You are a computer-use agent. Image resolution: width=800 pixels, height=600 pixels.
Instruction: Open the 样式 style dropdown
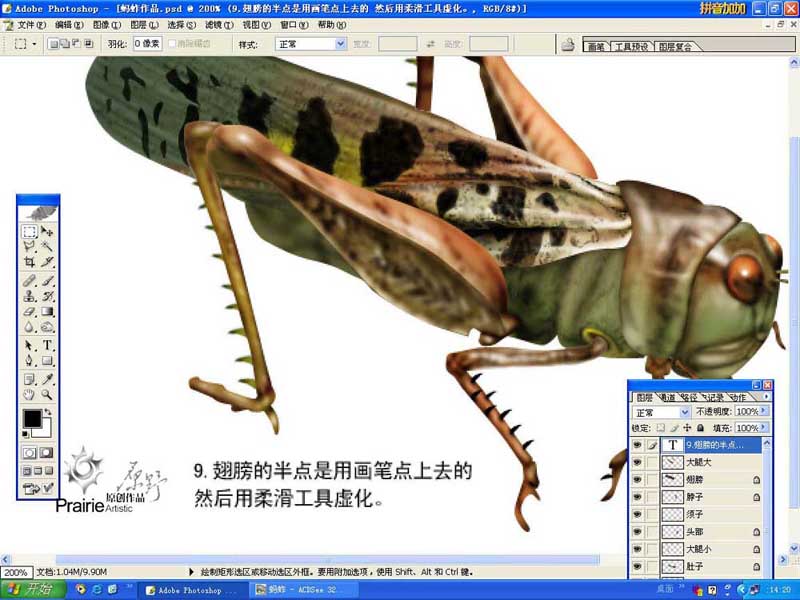point(311,44)
